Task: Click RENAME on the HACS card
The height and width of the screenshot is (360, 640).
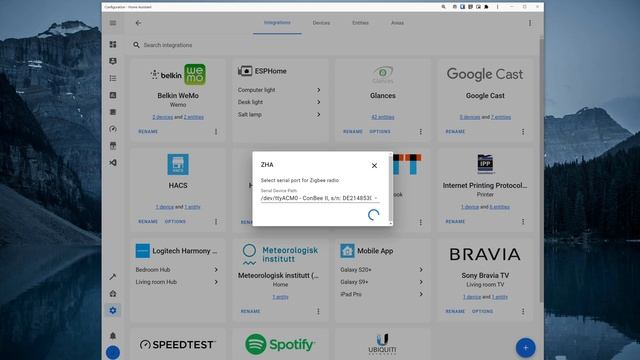Action: click(148, 222)
